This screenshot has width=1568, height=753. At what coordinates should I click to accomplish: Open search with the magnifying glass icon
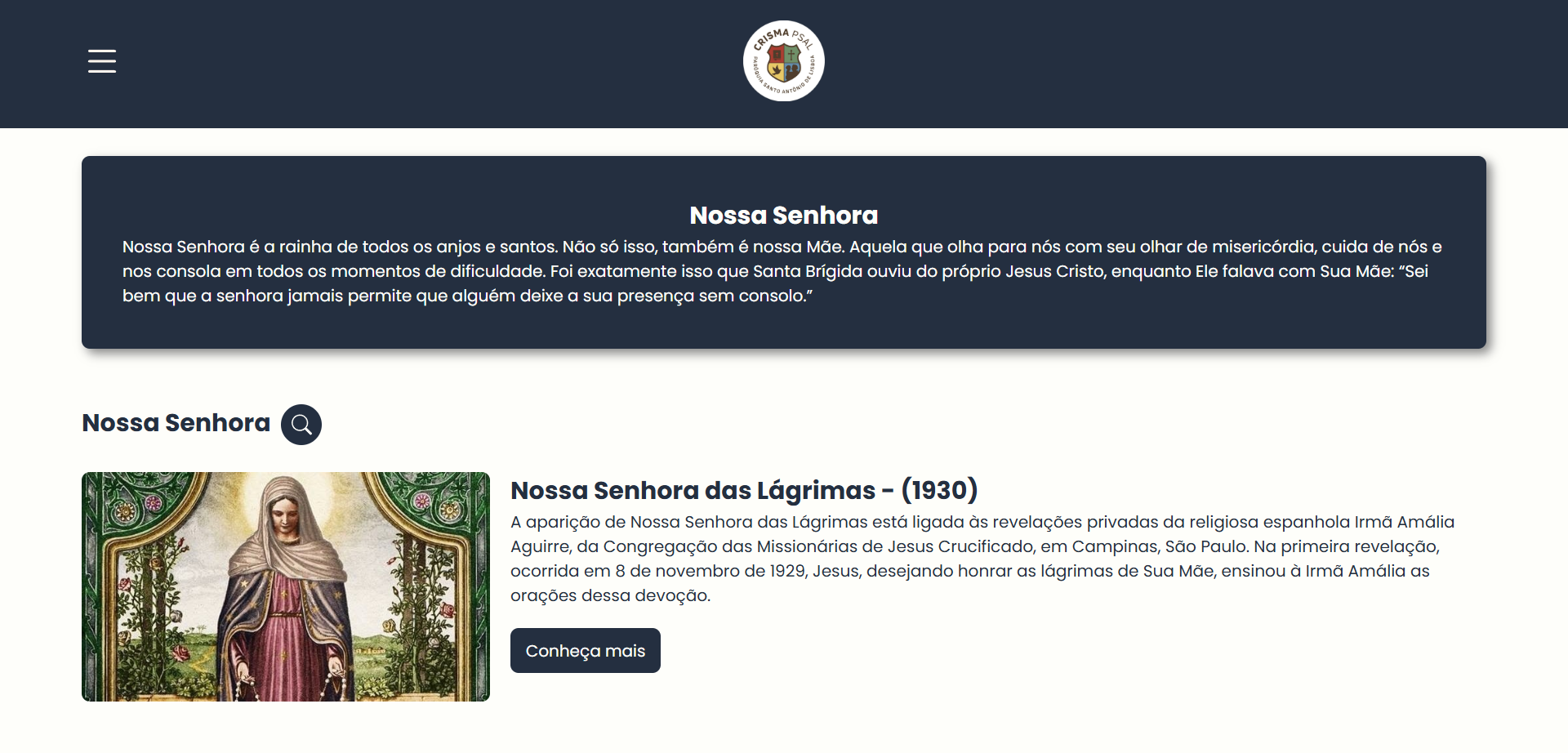(301, 425)
